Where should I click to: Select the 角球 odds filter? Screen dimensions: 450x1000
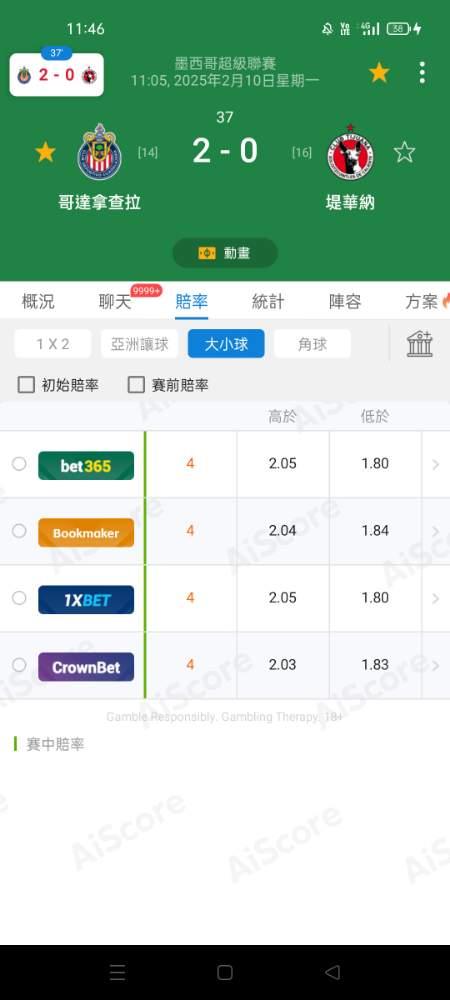click(312, 344)
